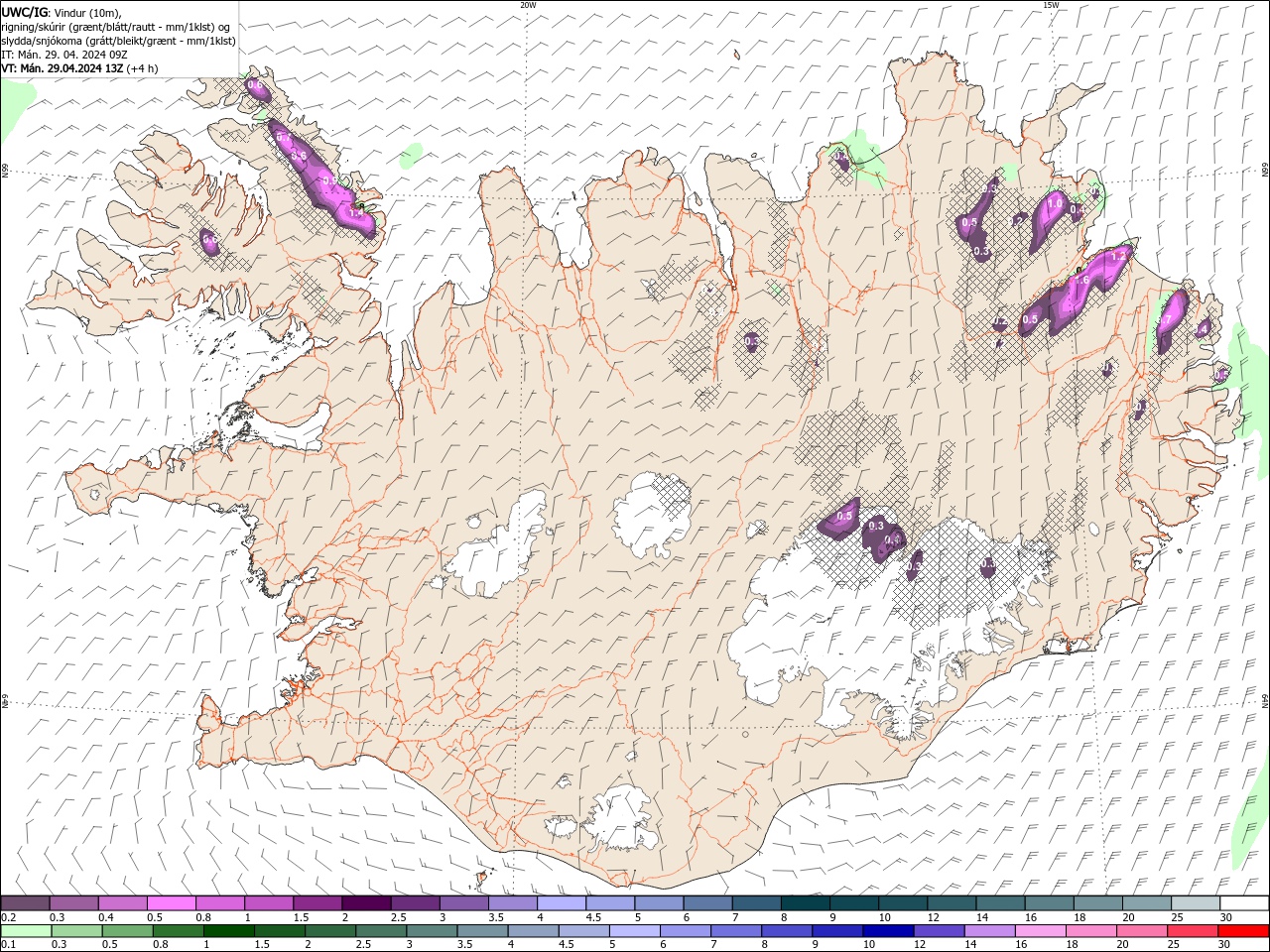Viewport: 1270px width, 952px height.
Task: Click the UWC/IG title text
Action: 25,12
